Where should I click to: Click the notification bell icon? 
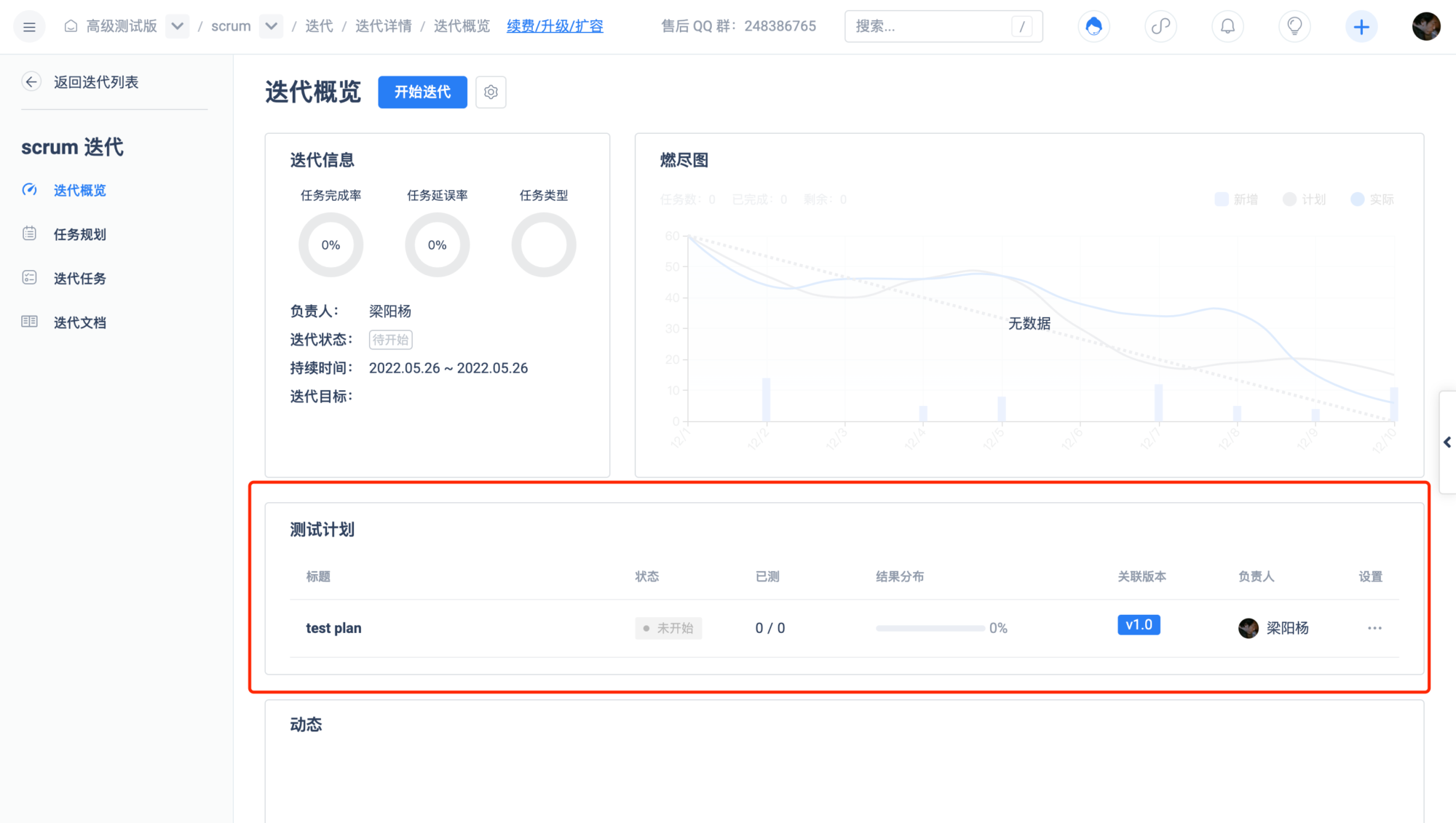tap(1227, 27)
